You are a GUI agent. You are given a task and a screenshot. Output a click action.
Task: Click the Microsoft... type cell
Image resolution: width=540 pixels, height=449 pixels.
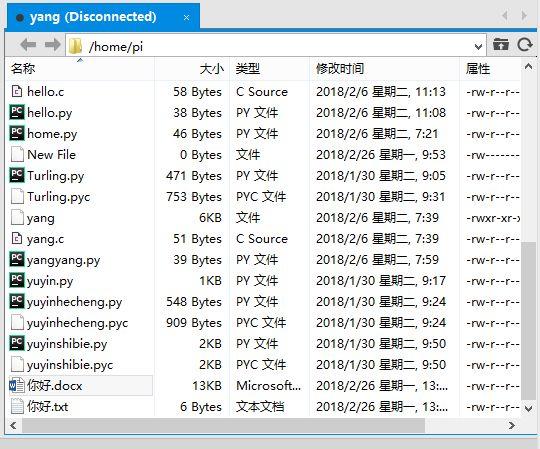click(x=268, y=386)
